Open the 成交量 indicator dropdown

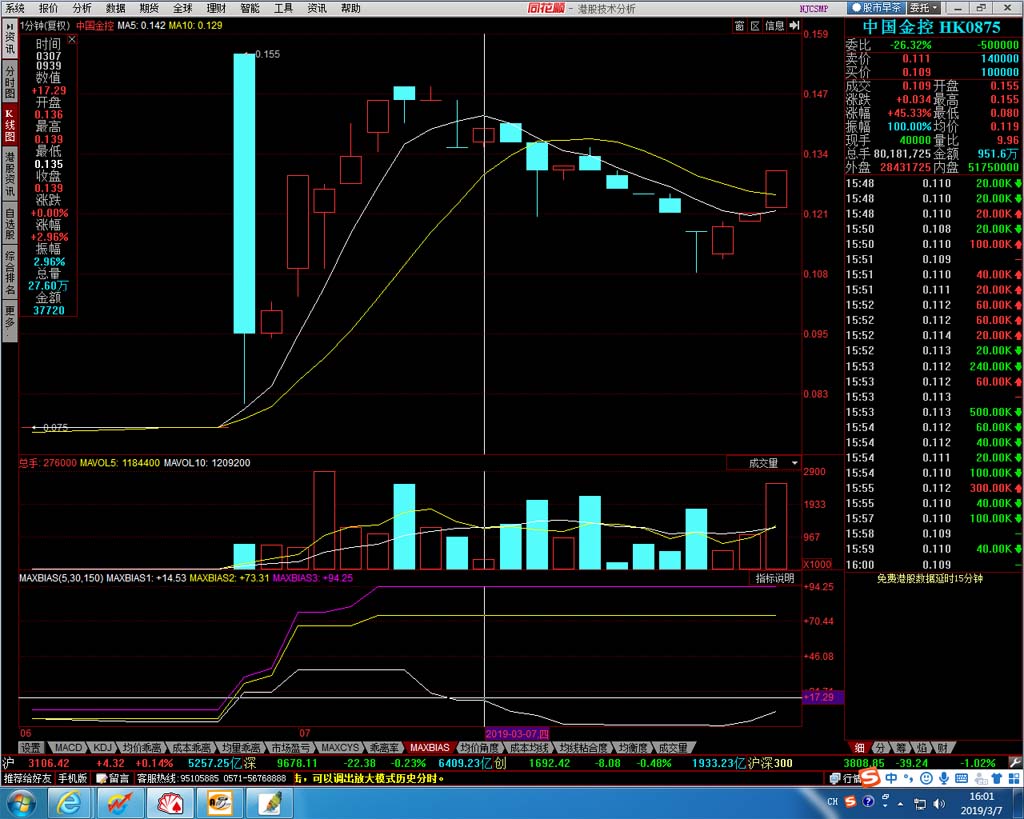pos(764,463)
